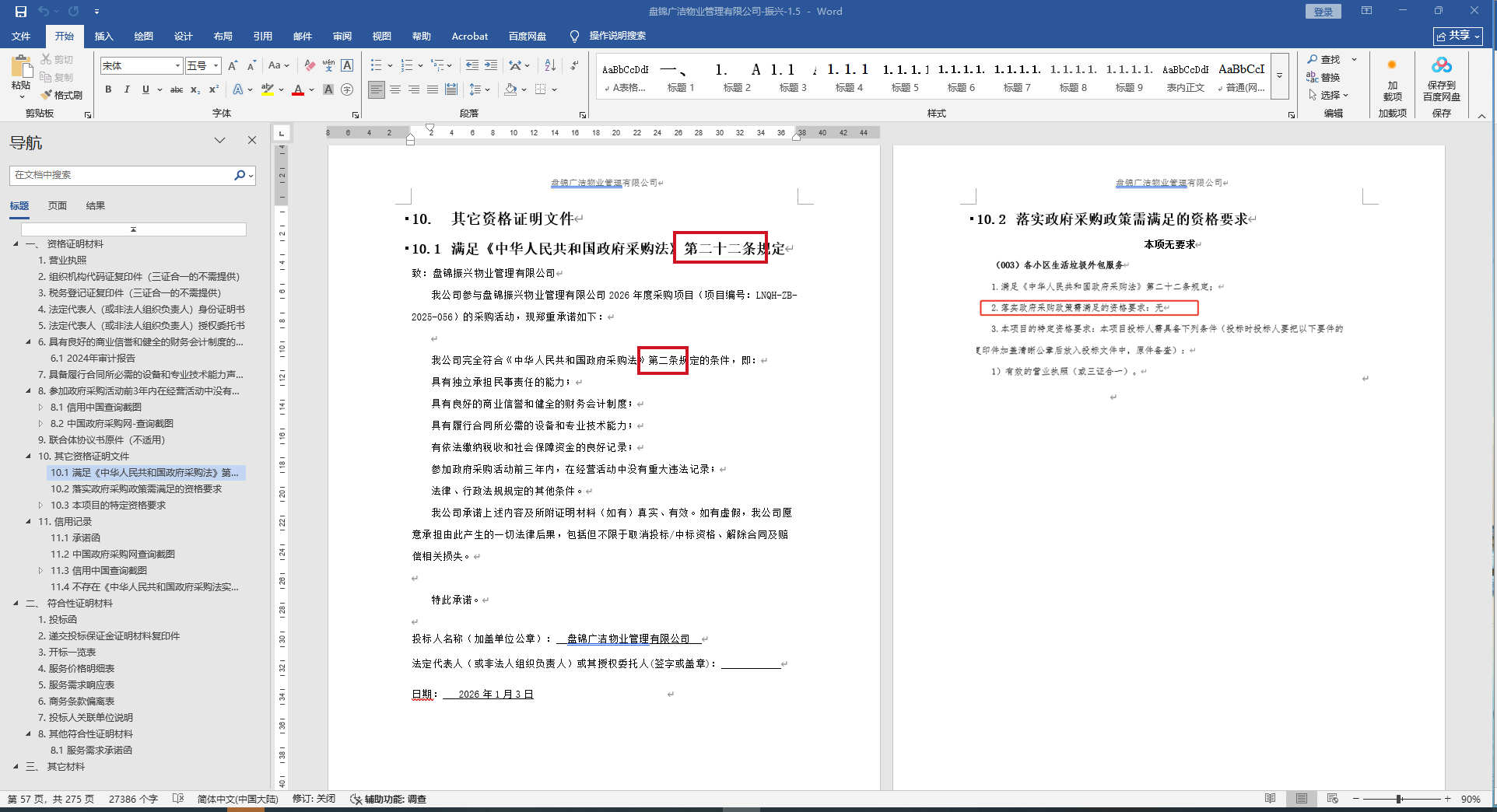Screen dimensions: 1497x812
Task: Increase the font size with the grow font icon
Action: click(x=233, y=66)
